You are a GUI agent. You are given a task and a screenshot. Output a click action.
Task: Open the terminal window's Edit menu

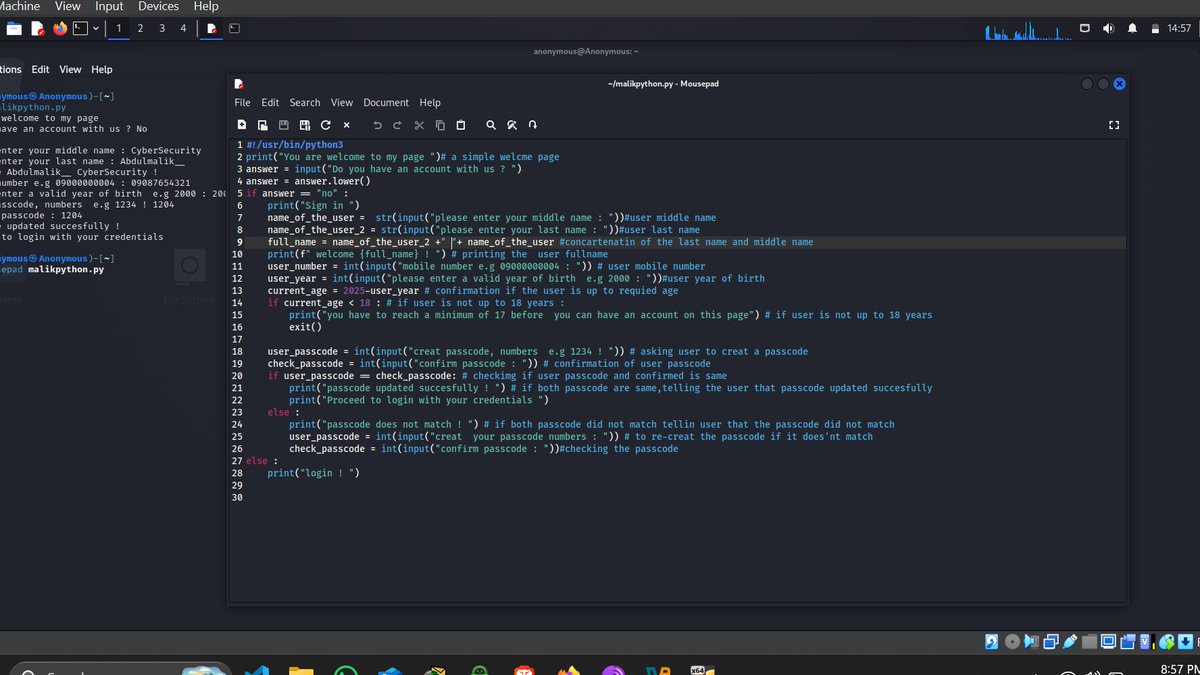point(40,69)
